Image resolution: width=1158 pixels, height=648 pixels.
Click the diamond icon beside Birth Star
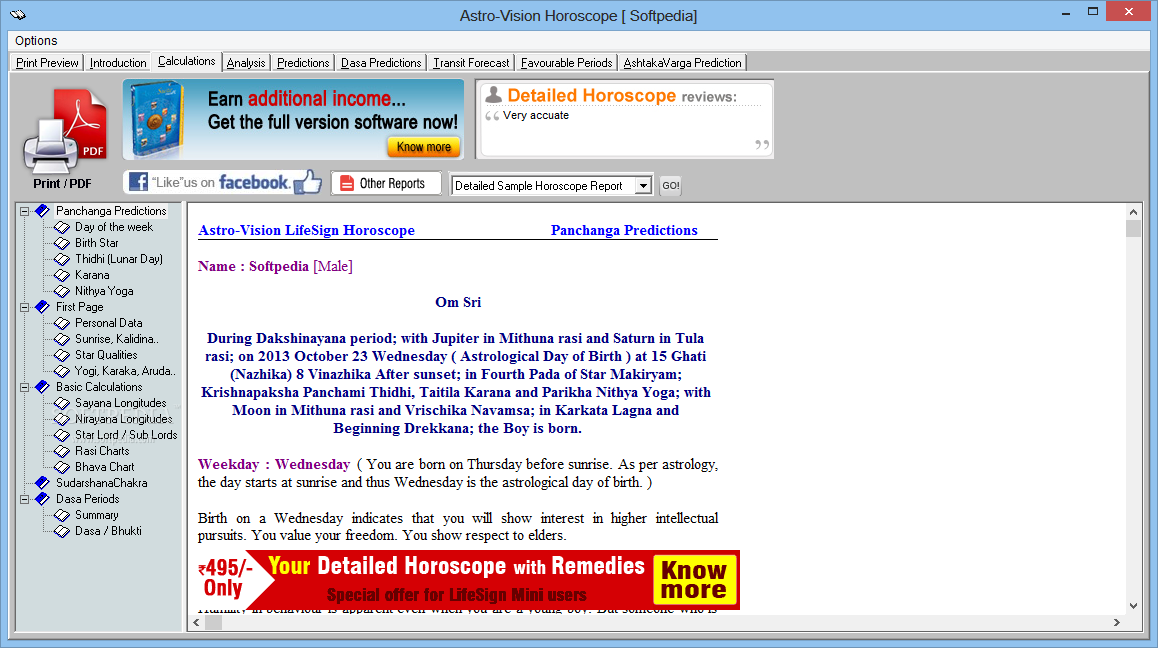(62, 243)
